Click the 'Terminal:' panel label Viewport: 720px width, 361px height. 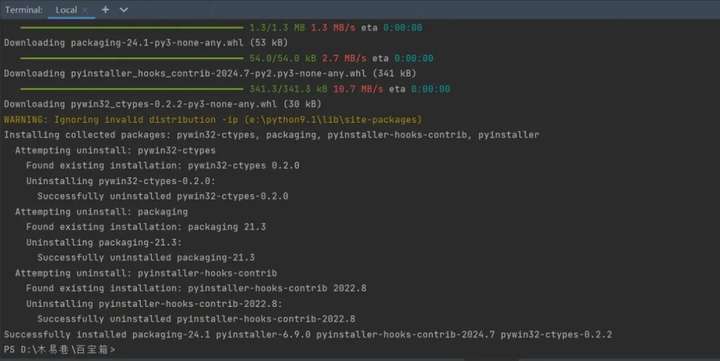tap(23, 10)
